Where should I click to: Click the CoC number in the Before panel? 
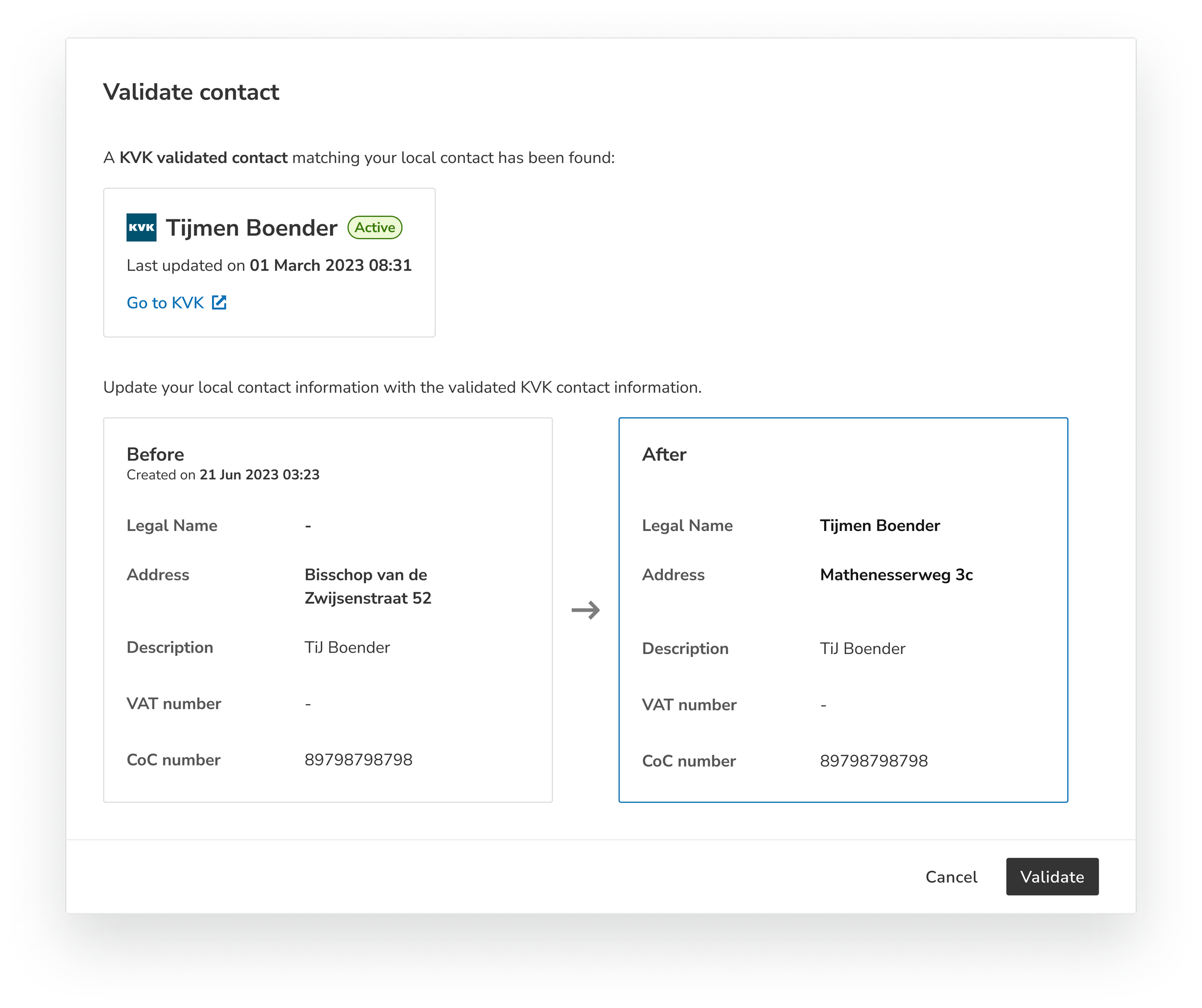click(358, 759)
